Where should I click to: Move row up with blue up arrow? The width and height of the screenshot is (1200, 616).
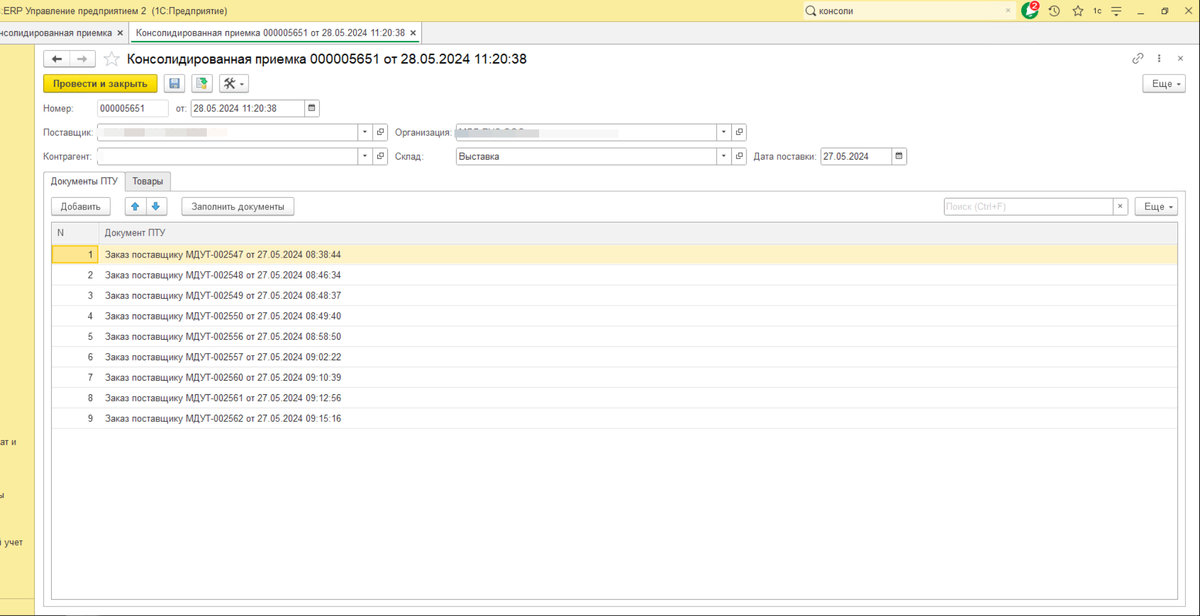click(x=135, y=206)
